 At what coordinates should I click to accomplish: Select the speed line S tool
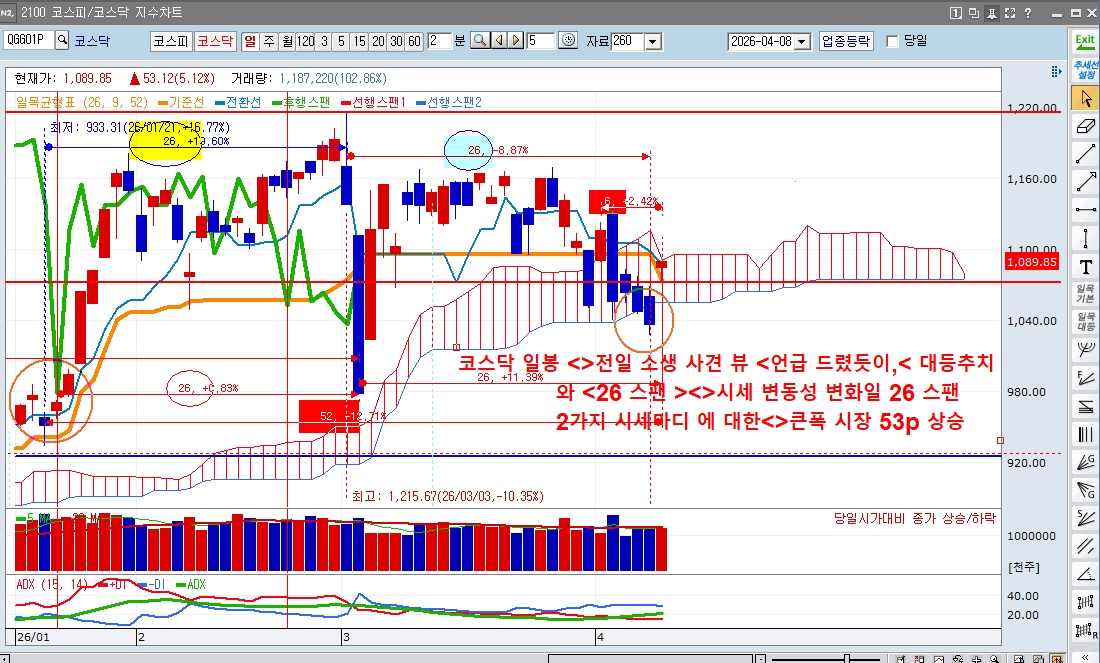point(1085,518)
